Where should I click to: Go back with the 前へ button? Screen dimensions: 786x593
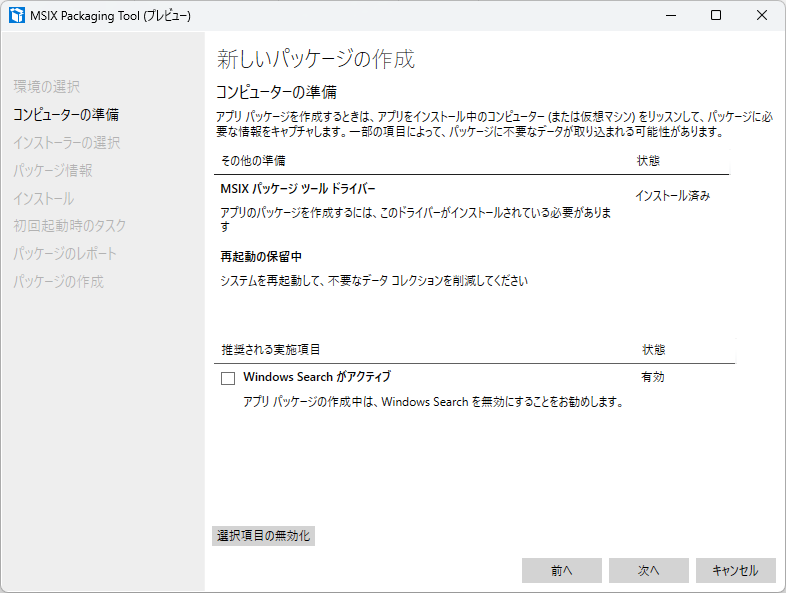[561, 570]
